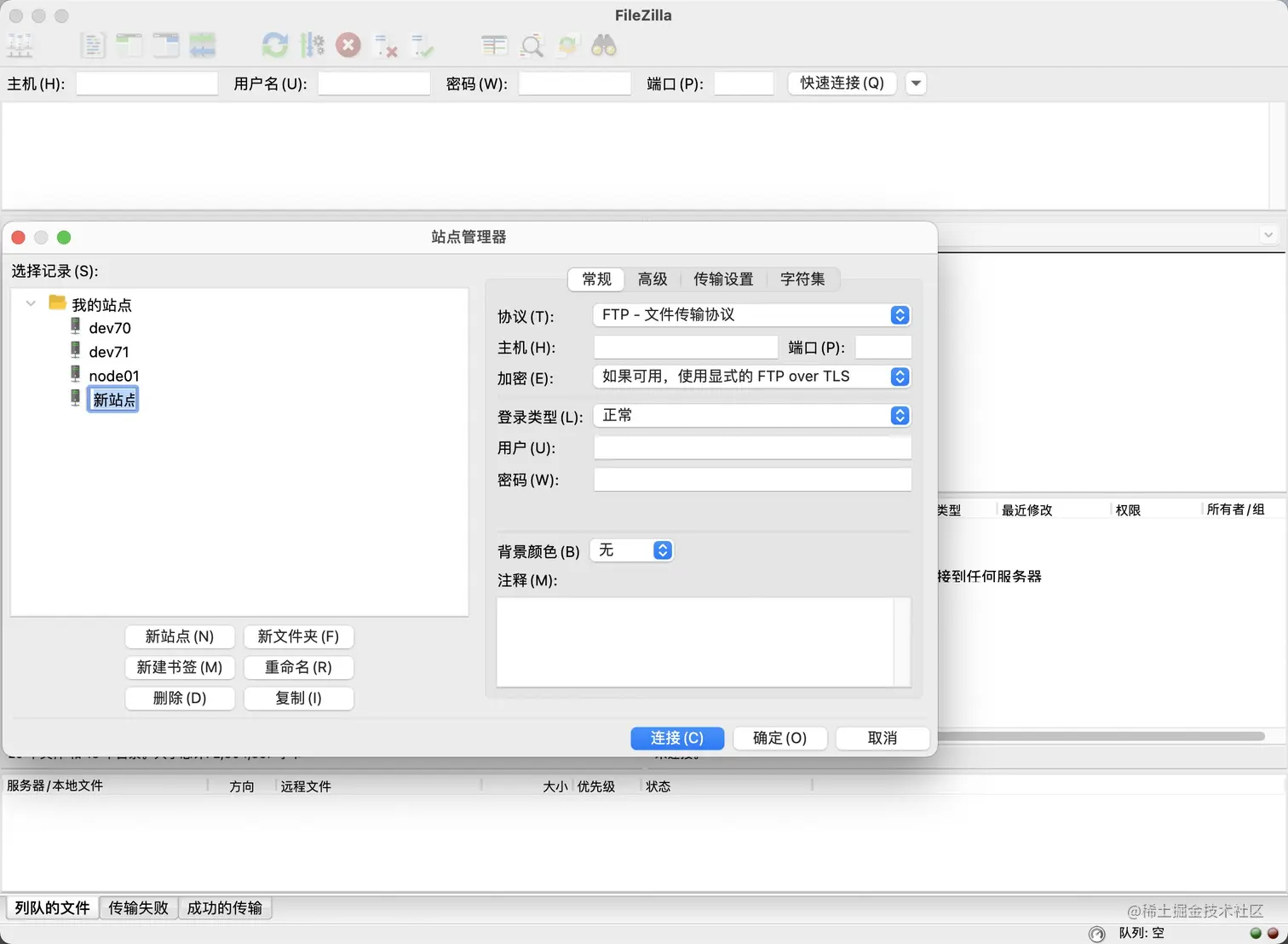Open the Site Manager toolbar icon
Screen dimensions: 1288x944
pos(20,45)
